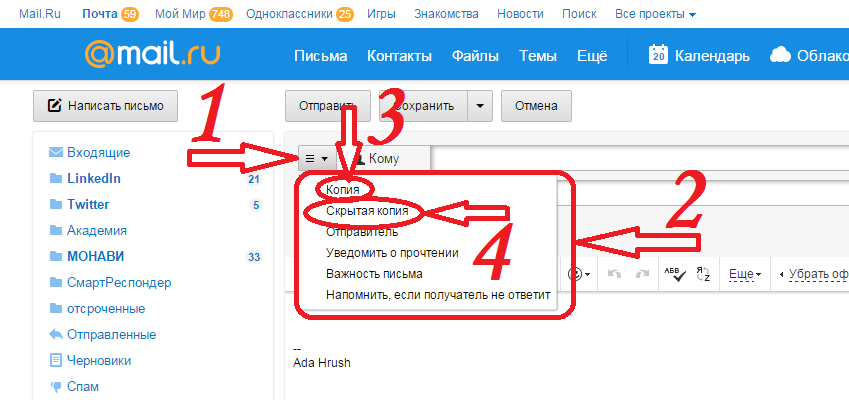
Task: Click the Академия folder icon
Action: coord(56,231)
